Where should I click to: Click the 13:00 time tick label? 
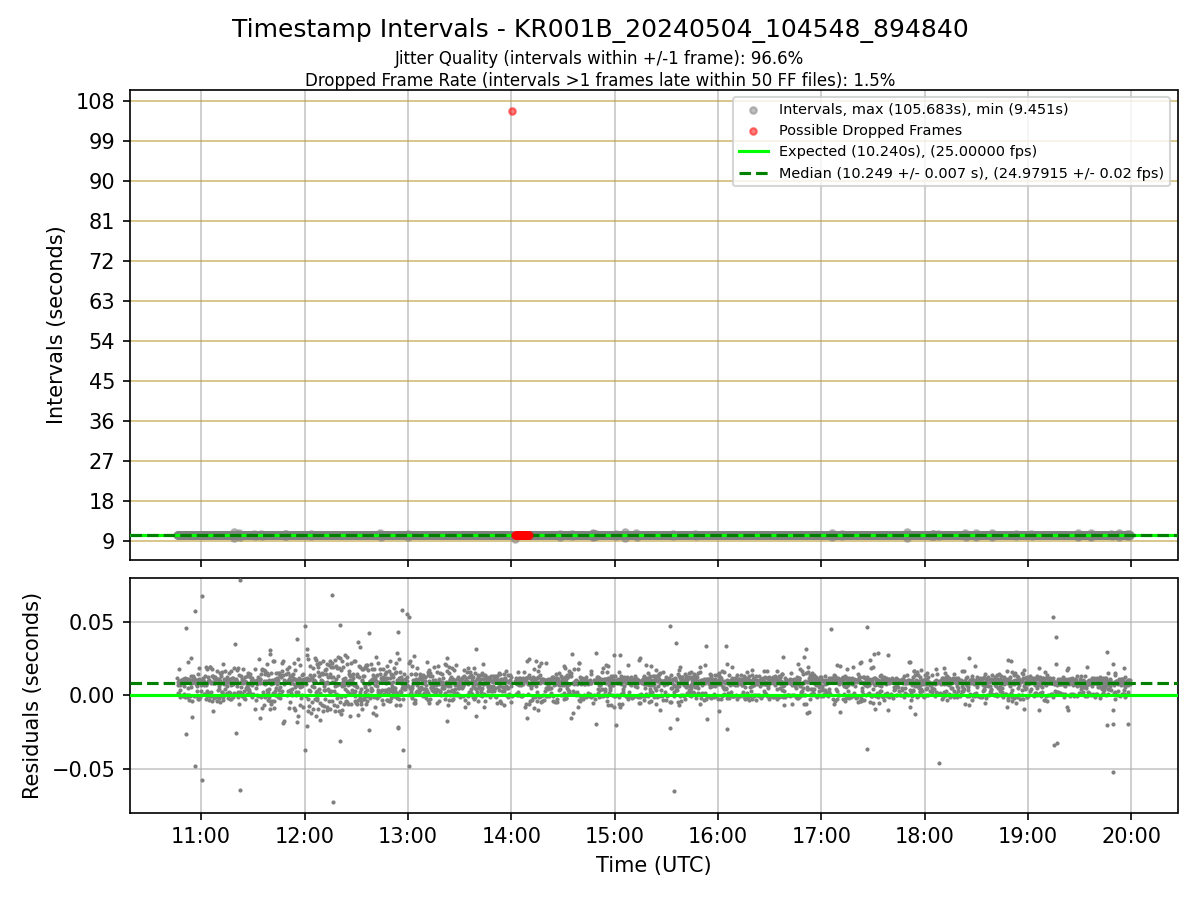408,834
